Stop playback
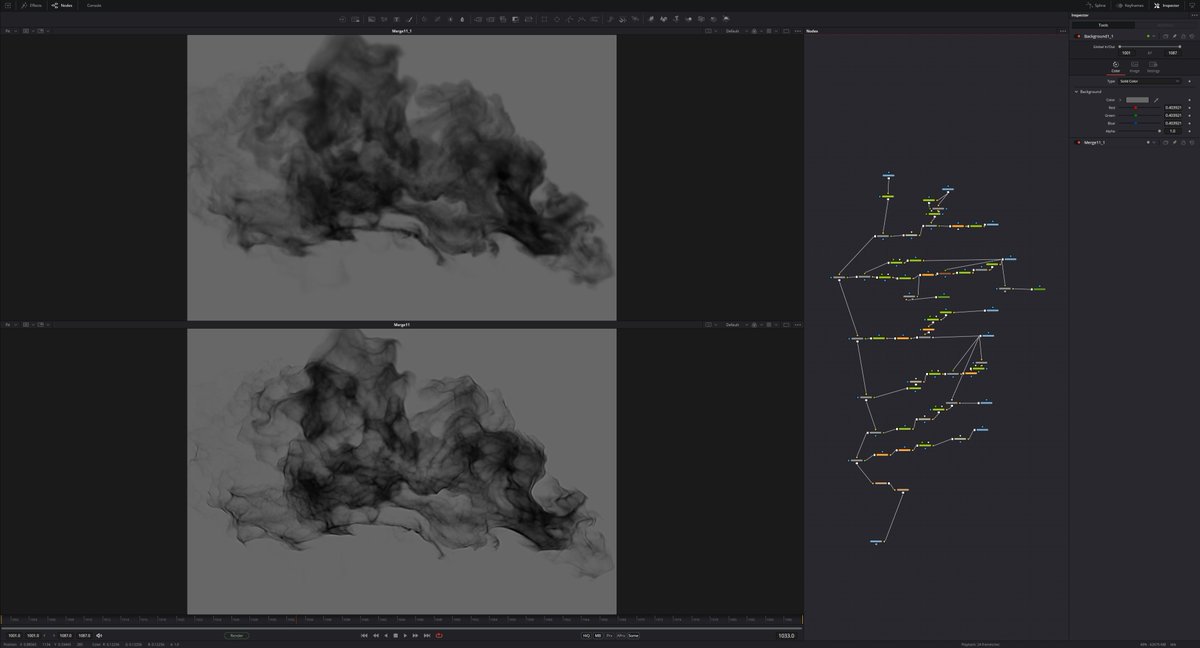The width and height of the screenshot is (1200, 648). coord(396,635)
